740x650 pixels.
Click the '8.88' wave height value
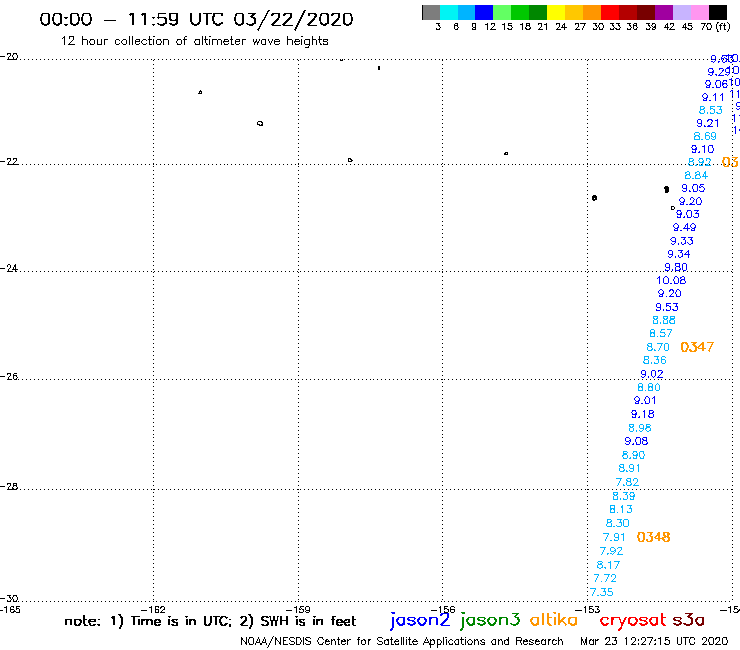tap(664, 321)
